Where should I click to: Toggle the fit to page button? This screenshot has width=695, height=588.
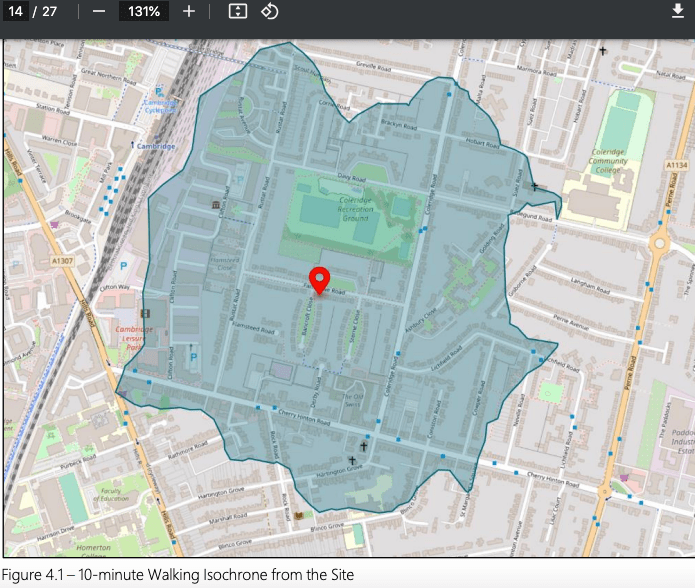237,11
